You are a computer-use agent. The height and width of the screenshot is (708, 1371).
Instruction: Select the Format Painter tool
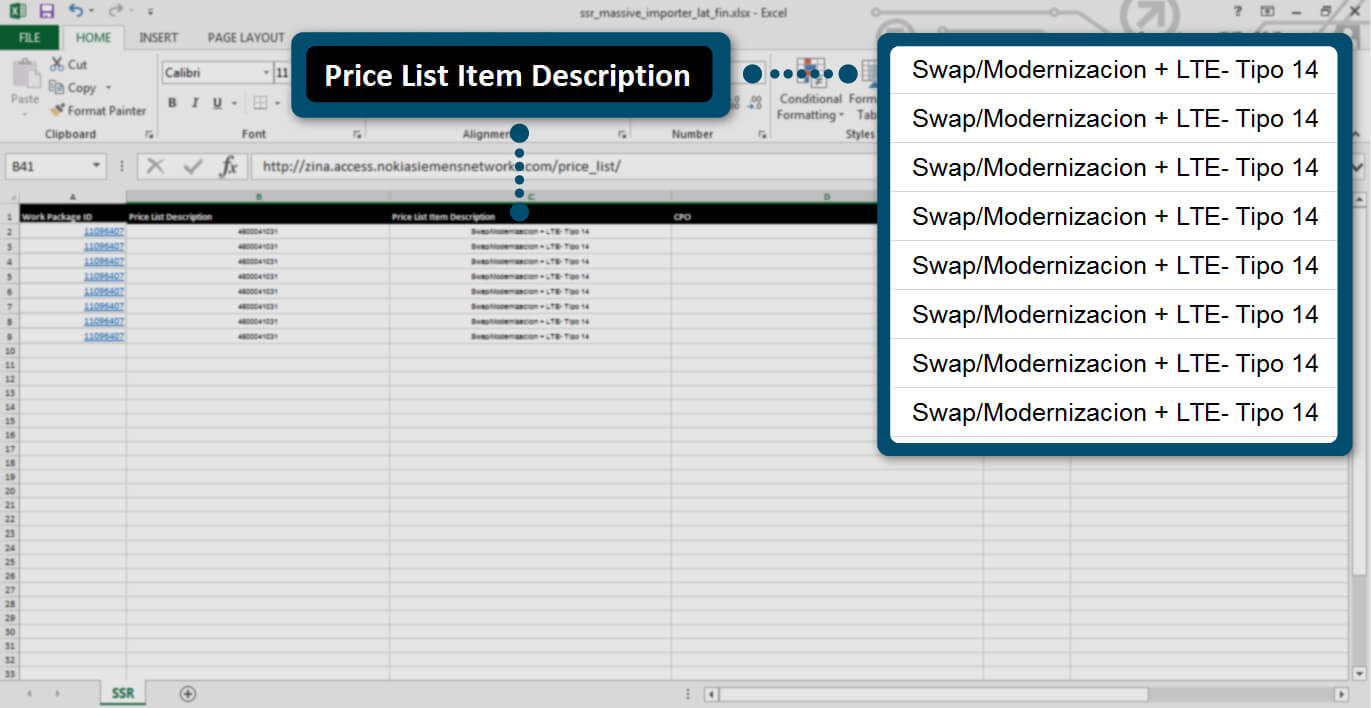click(x=97, y=111)
